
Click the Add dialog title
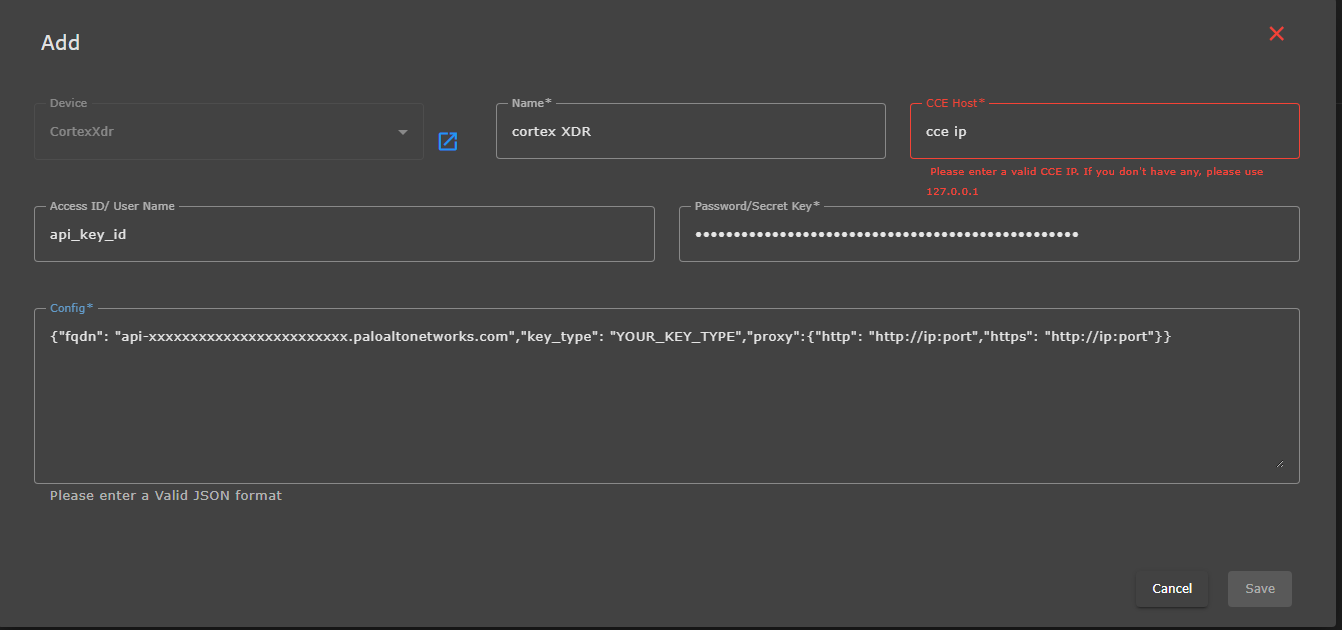[60, 43]
